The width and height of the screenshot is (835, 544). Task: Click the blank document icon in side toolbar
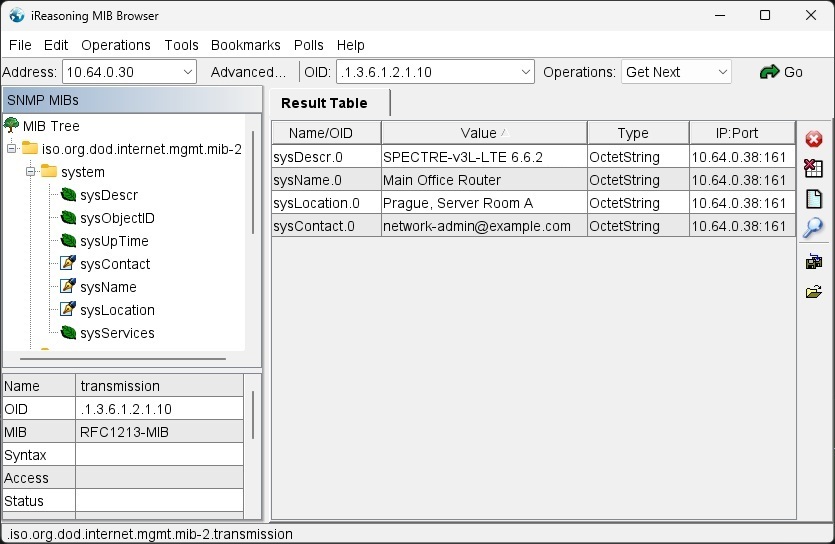814,199
